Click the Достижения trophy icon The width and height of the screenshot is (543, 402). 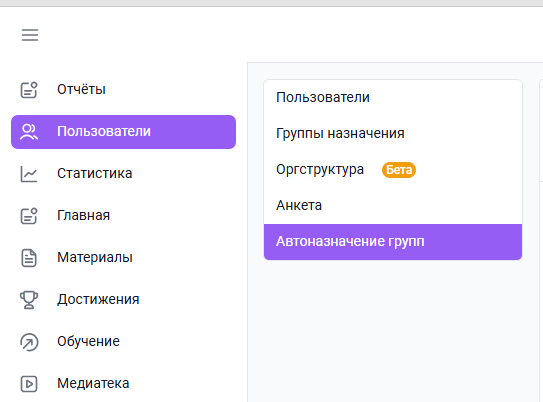click(29, 300)
